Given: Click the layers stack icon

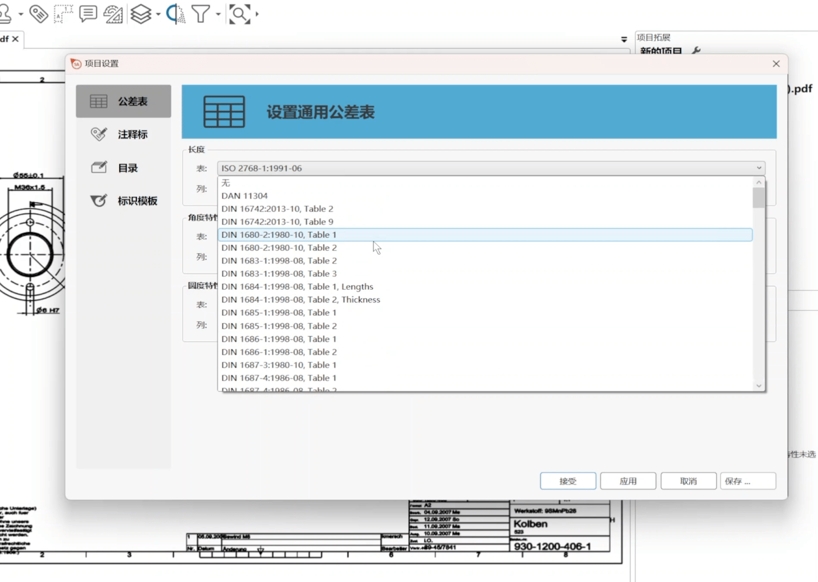Looking at the screenshot, I should pos(141,14).
